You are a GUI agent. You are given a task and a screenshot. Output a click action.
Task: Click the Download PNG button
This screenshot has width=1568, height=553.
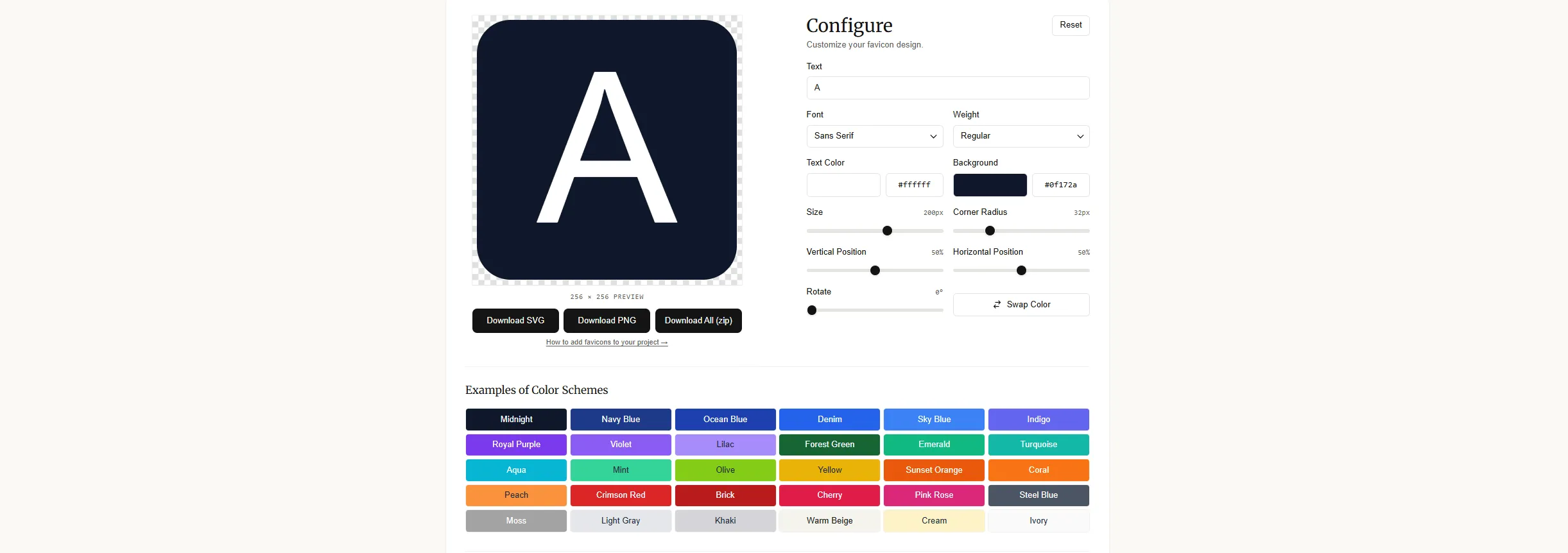[607, 321]
